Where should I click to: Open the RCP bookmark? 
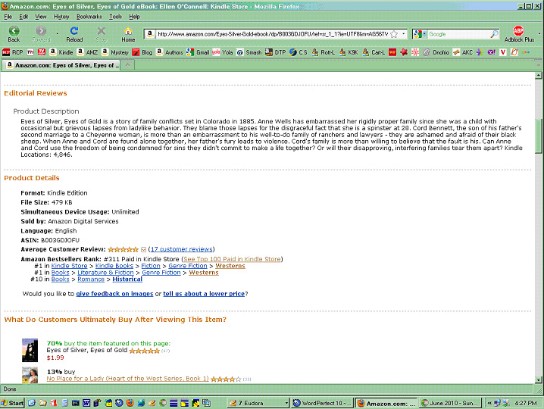tap(13, 52)
